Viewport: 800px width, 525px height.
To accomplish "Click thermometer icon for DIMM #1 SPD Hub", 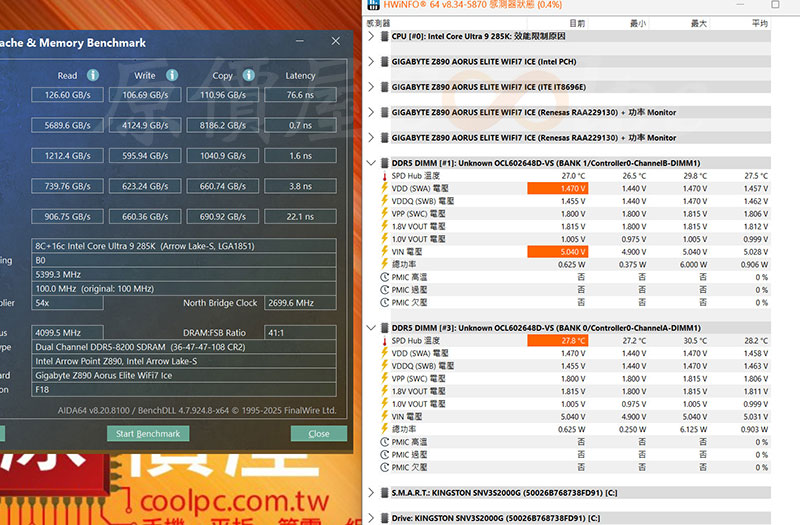I will [x=385, y=176].
